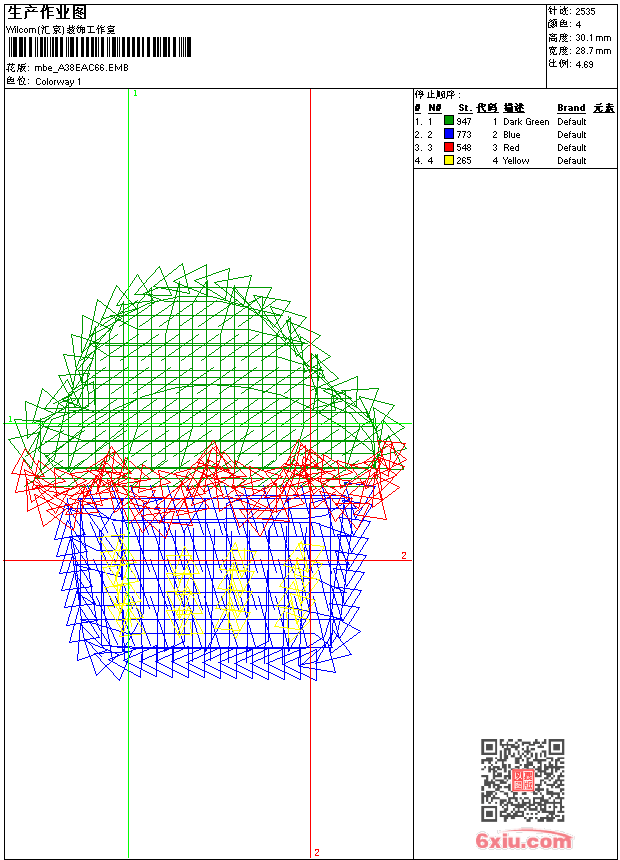Click the 30.1 mm height value
Screen dimensions: 620x860
click(x=593, y=38)
